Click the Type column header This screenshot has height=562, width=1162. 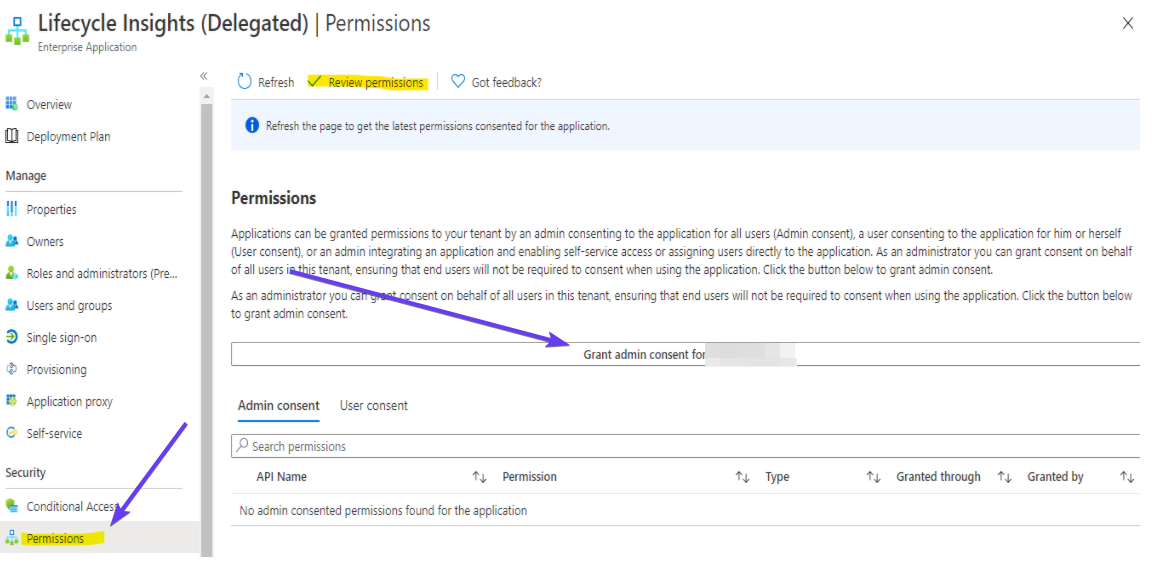coord(777,477)
